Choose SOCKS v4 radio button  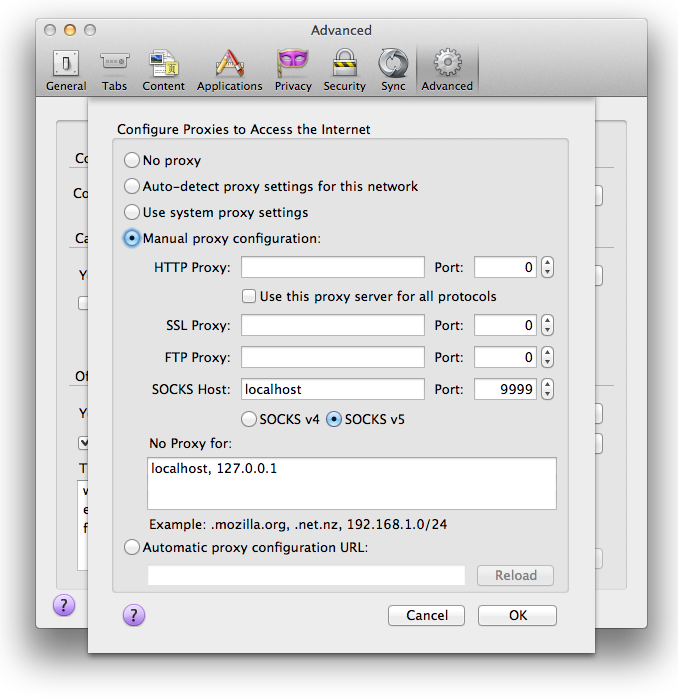pos(249,420)
